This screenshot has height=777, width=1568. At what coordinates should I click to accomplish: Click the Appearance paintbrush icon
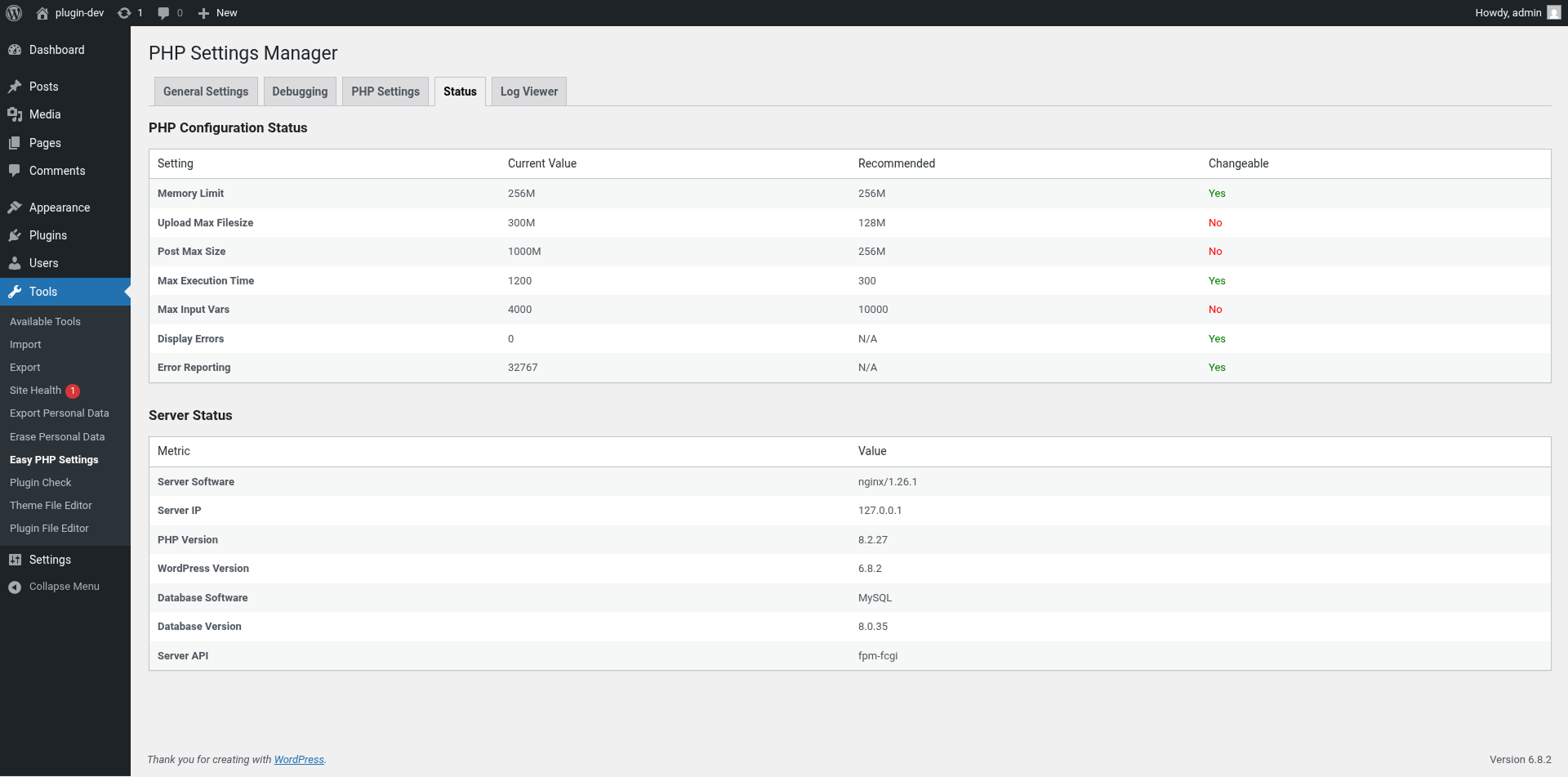(15, 208)
